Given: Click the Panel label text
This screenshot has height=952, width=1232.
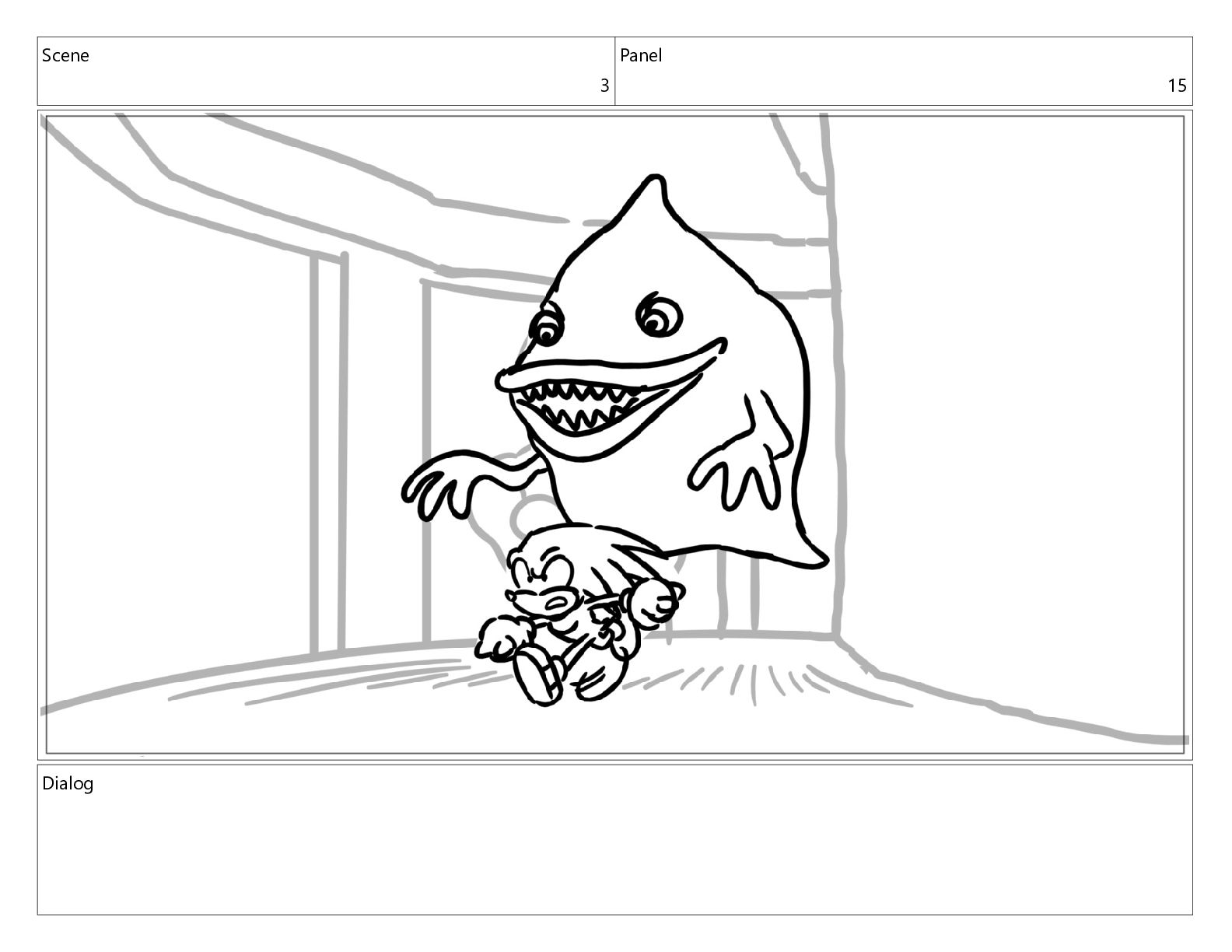Looking at the screenshot, I should coord(641,55).
